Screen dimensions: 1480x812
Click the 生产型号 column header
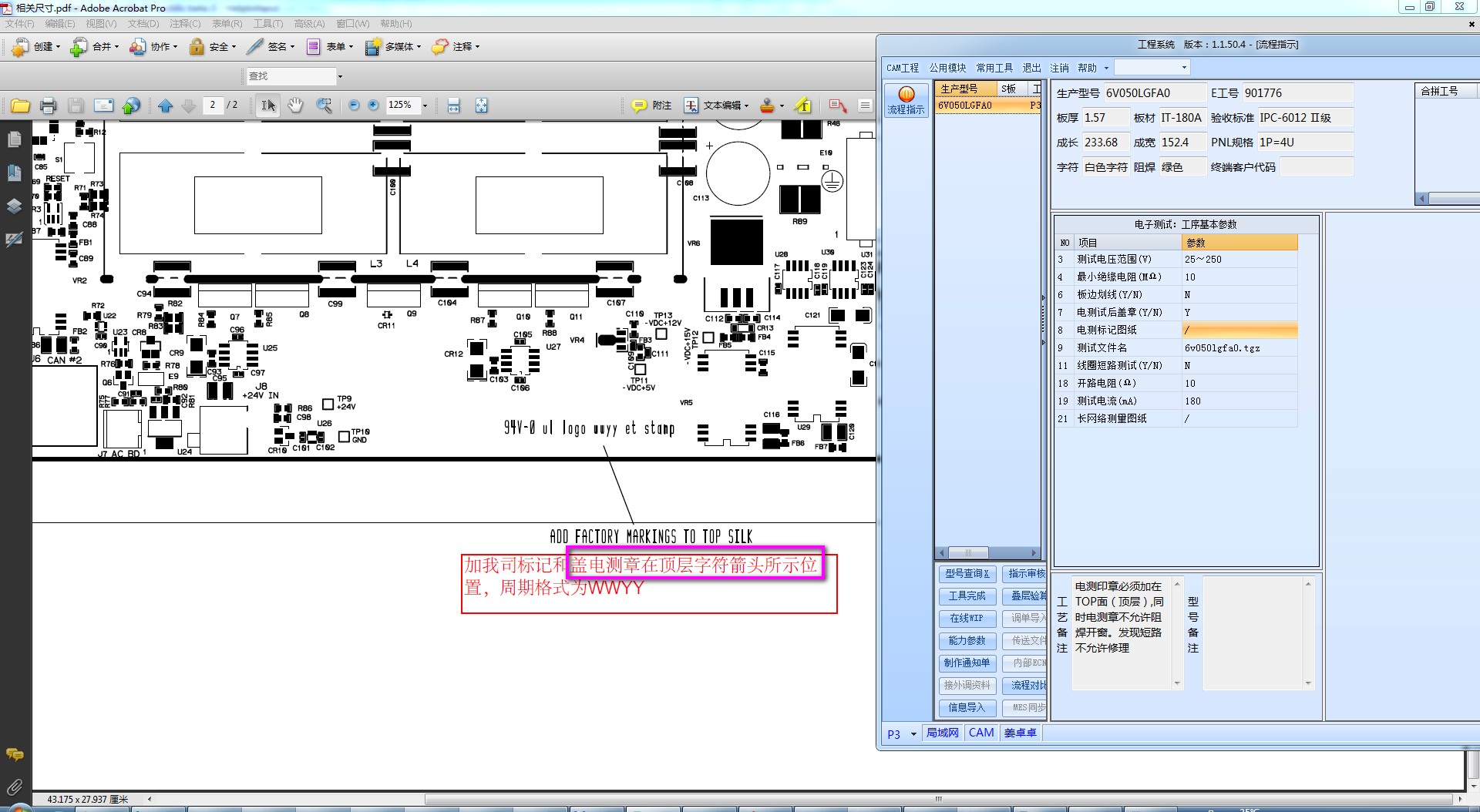965,89
